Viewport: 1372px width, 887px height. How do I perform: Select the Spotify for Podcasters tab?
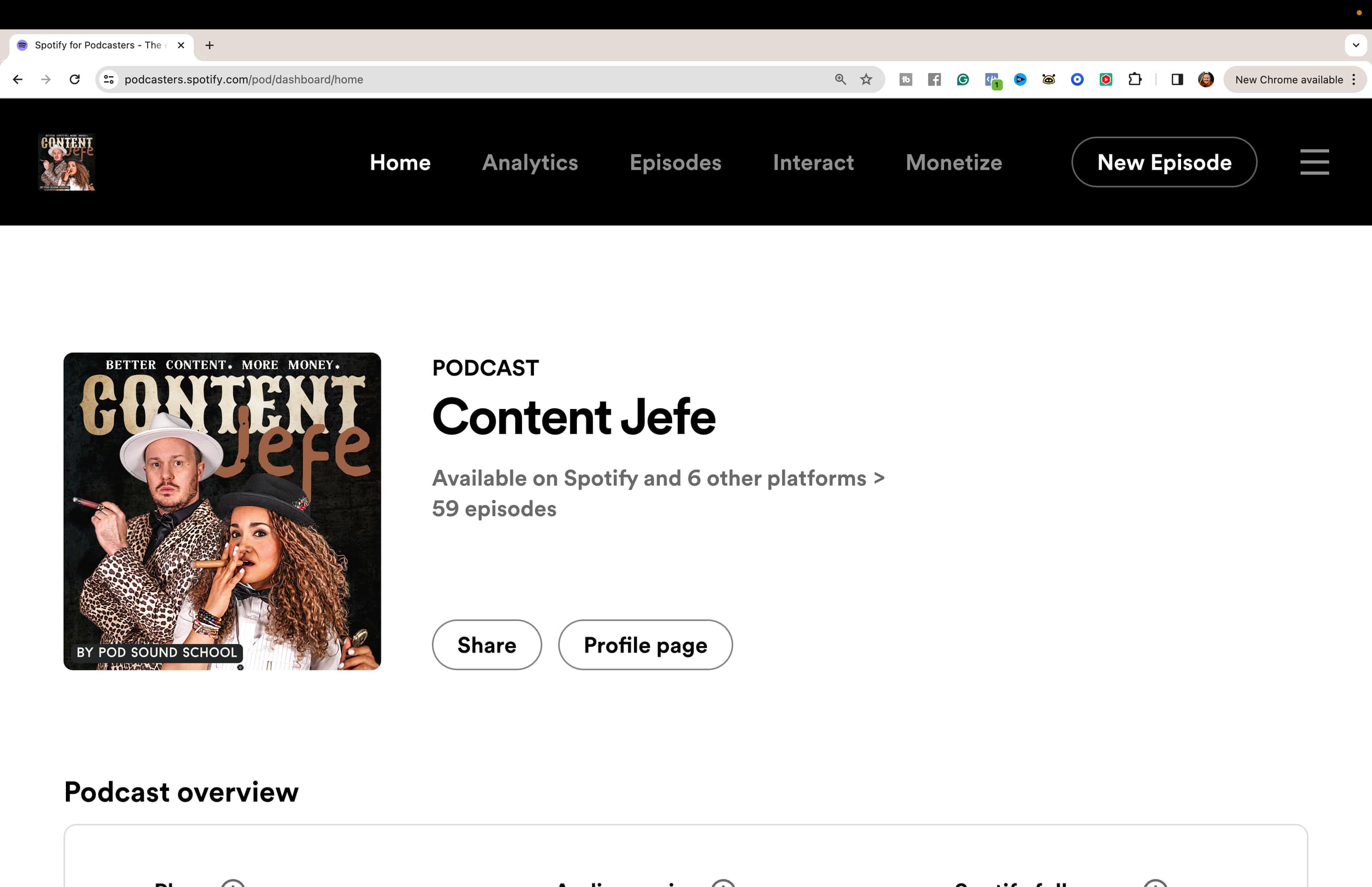[x=102, y=46]
